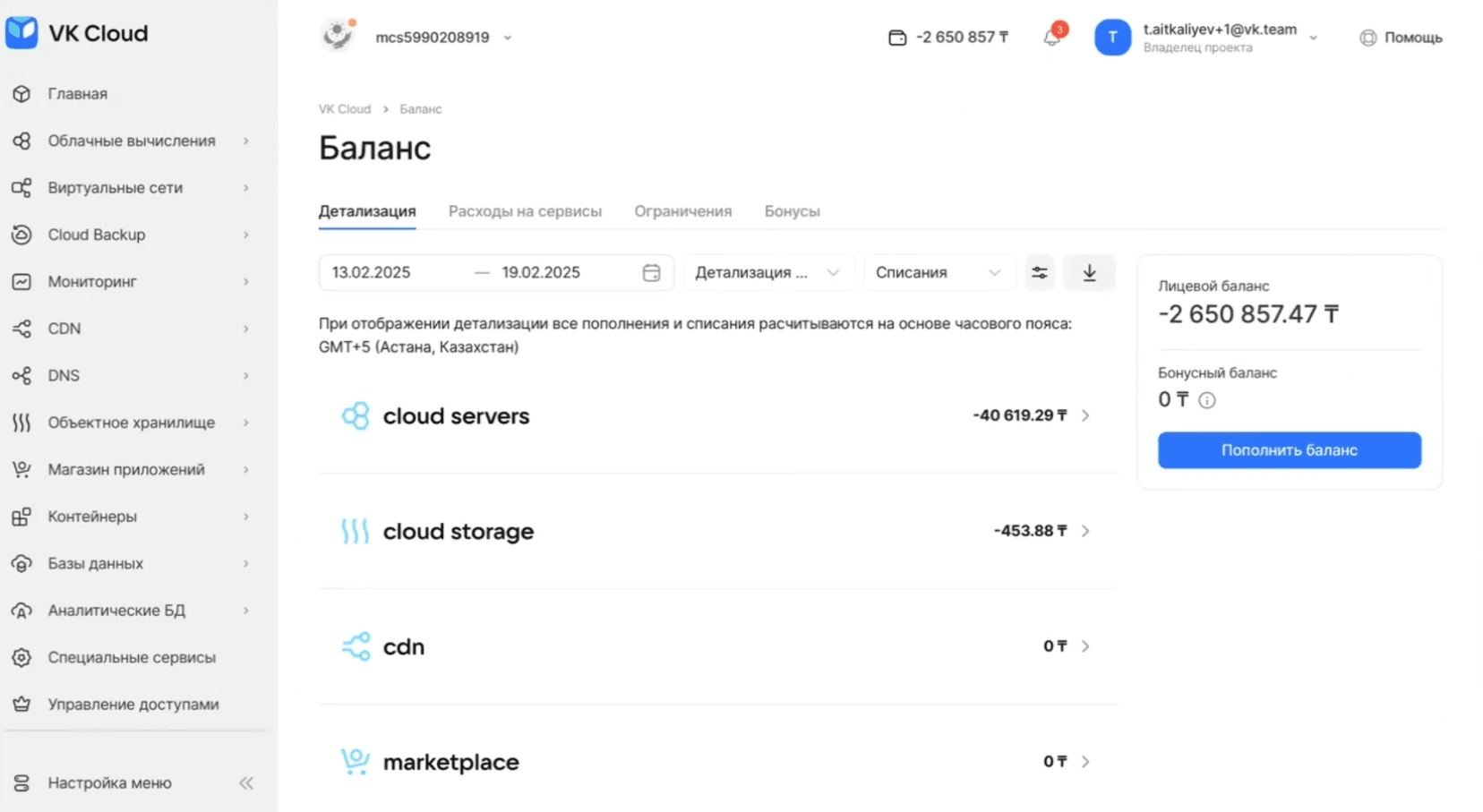Click the Настройка меню icon

pyautogui.click(x=21, y=782)
